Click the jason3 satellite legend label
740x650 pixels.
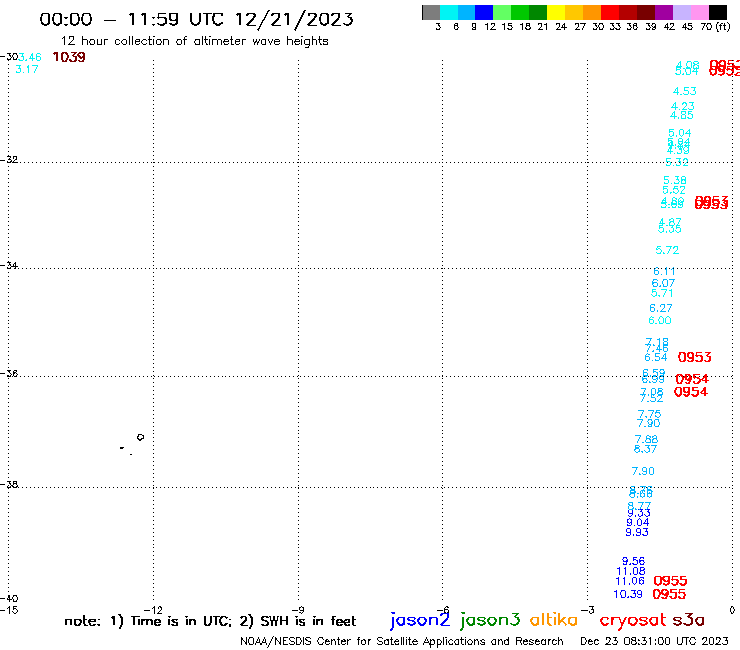click(490, 620)
